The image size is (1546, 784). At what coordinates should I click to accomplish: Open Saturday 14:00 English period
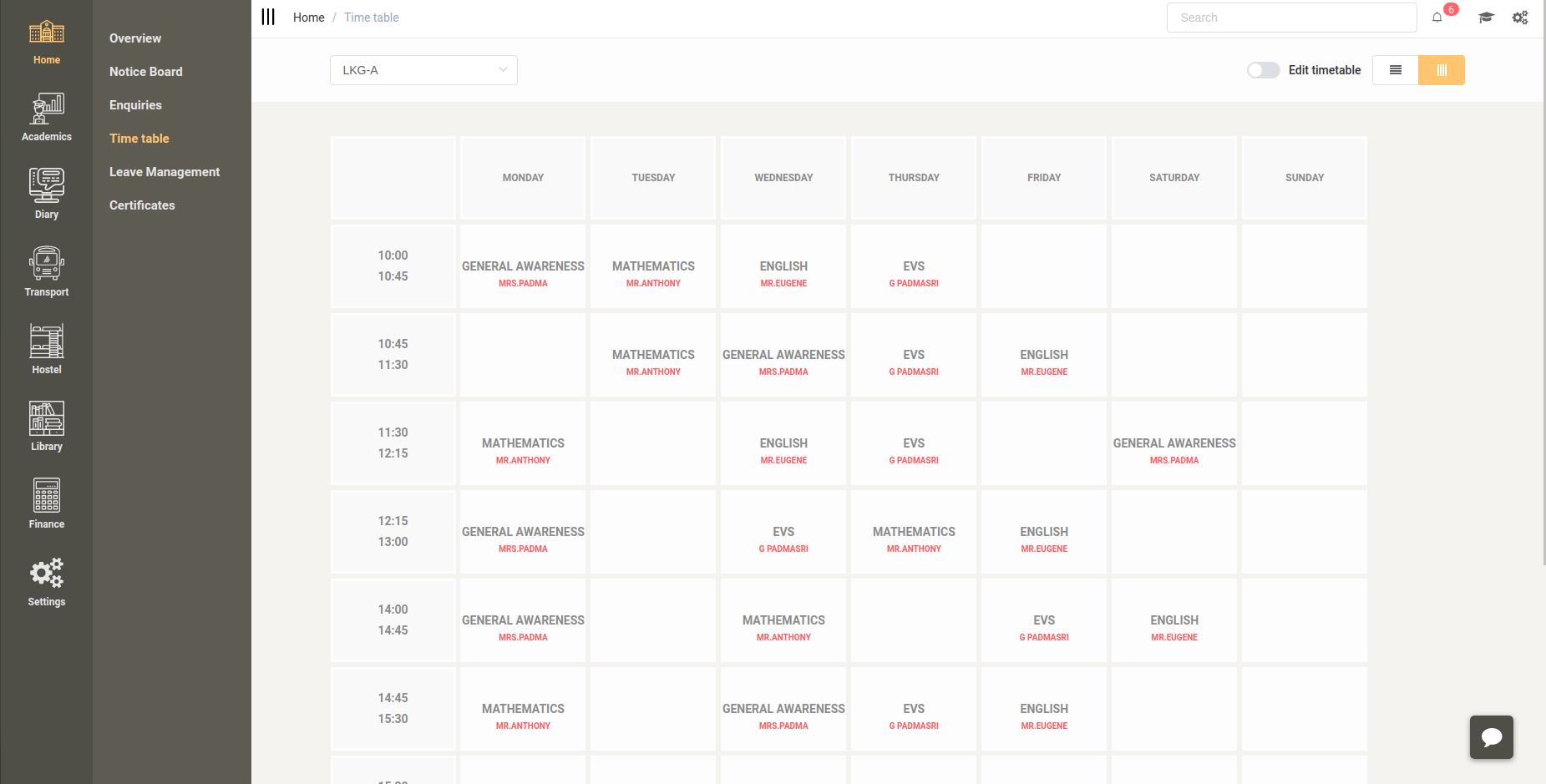pyautogui.click(x=1174, y=620)
